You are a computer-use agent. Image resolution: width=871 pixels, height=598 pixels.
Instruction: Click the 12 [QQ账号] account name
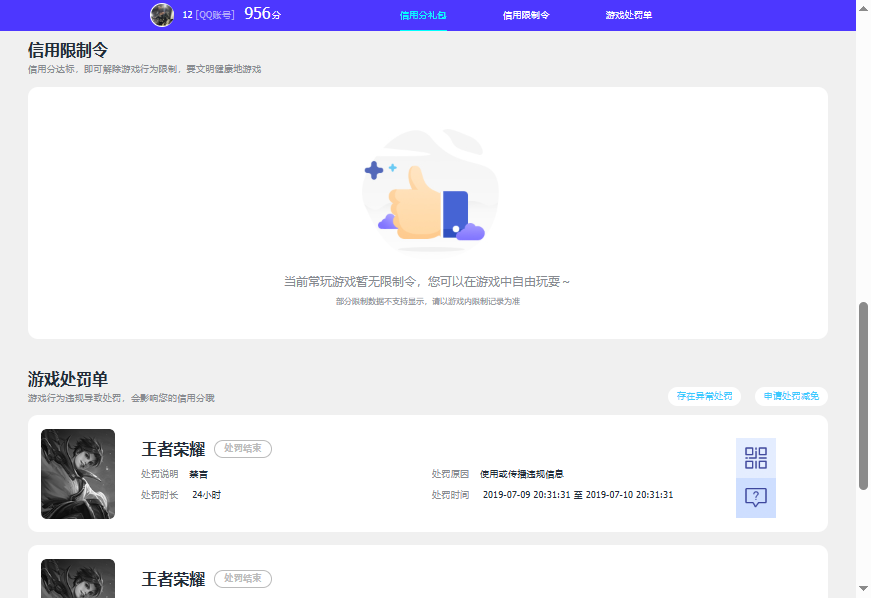coord(208,15)
